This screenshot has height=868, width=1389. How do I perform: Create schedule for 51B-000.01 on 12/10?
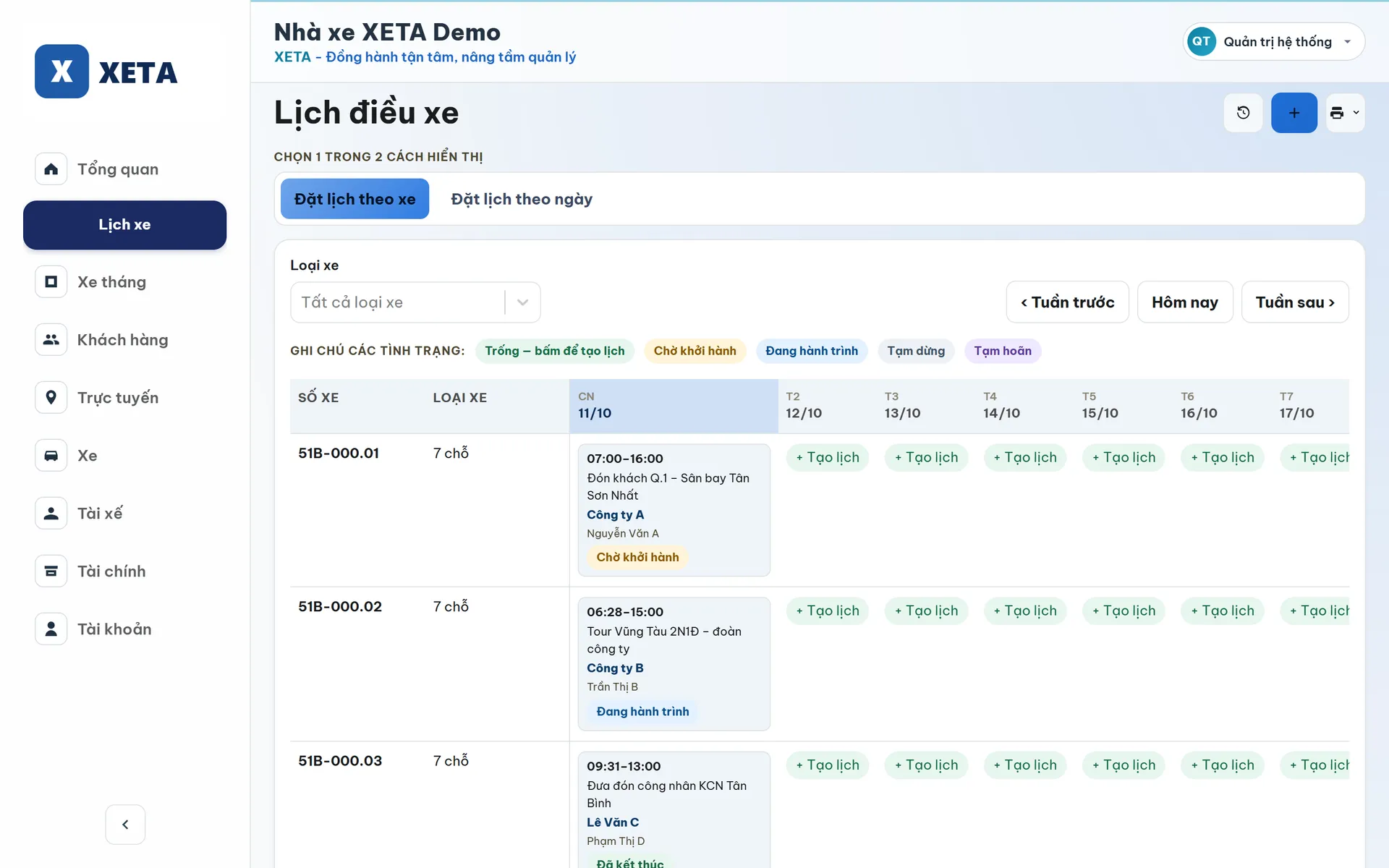(x=828, y=458)
